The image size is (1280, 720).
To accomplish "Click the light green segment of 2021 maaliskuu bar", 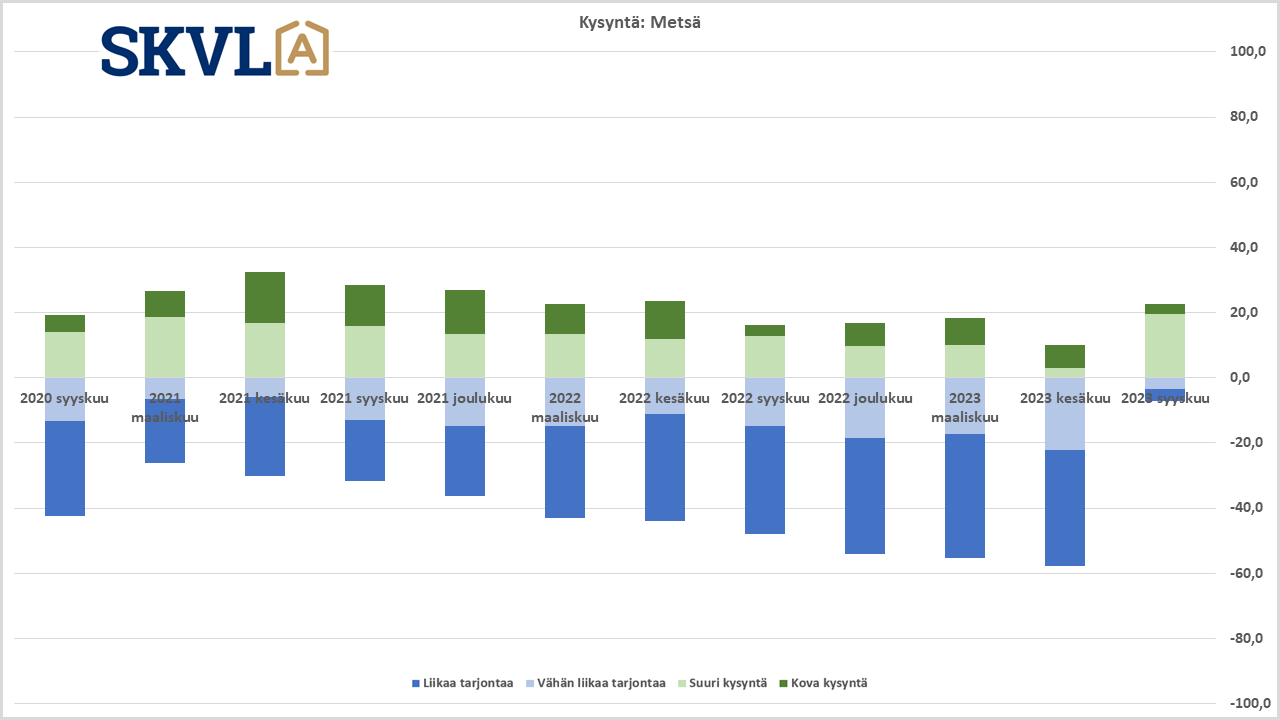I will (165, 347).
